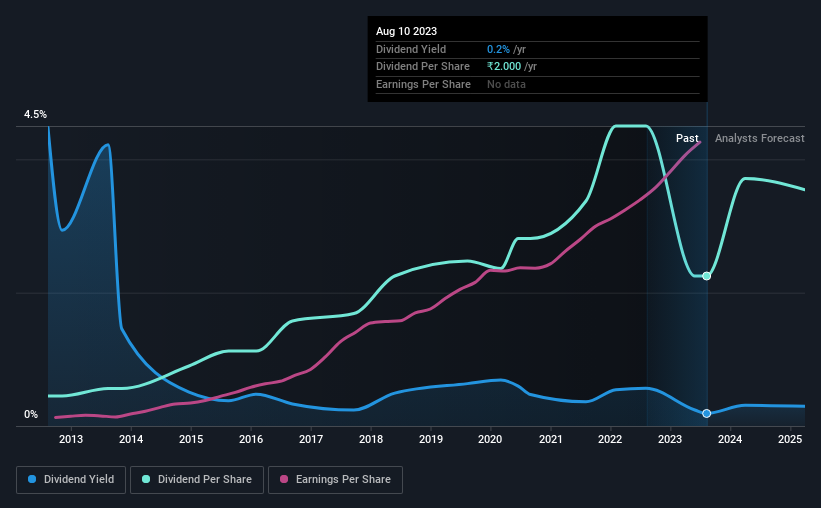Click the Past label on the chart
This screenshot has width=821, height=508.
[687, 138]
